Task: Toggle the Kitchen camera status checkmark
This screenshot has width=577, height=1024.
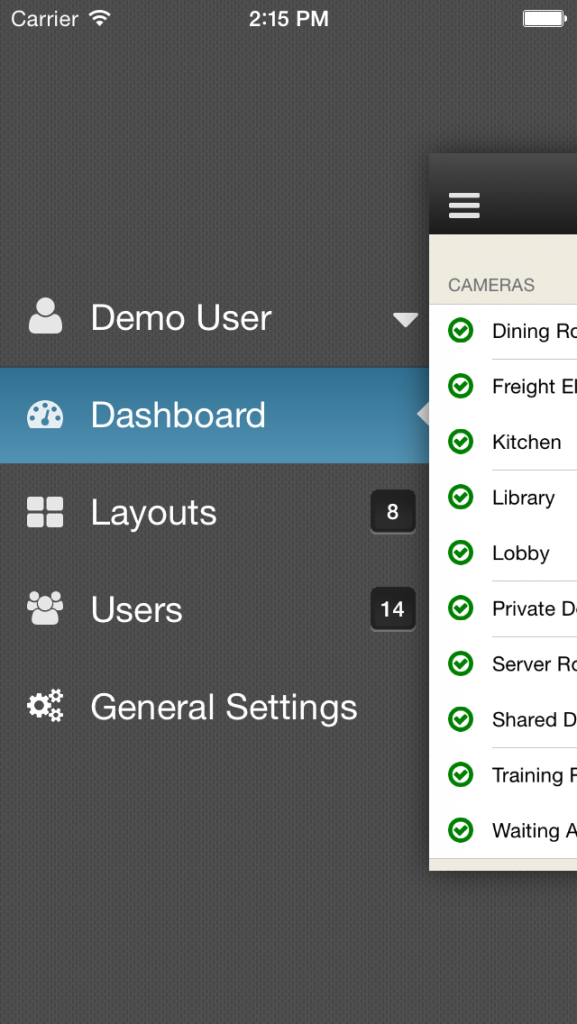Action: 460,441
